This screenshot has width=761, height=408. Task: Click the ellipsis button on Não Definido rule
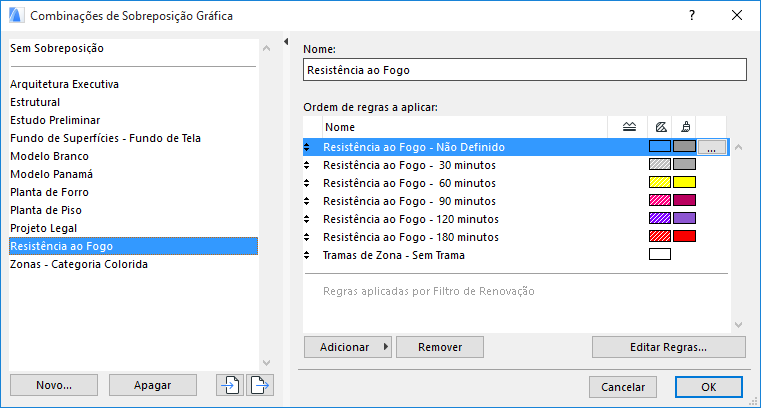[711, 147]
